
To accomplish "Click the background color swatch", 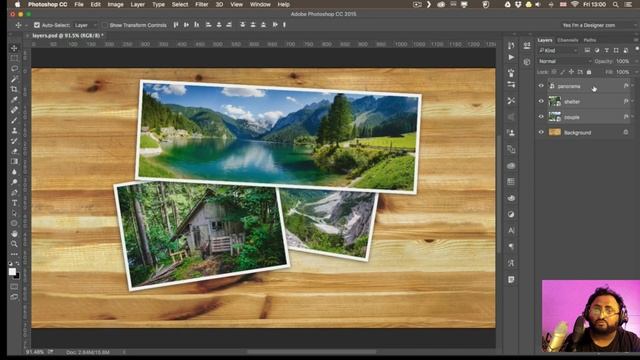I will (x=16, y=276).
